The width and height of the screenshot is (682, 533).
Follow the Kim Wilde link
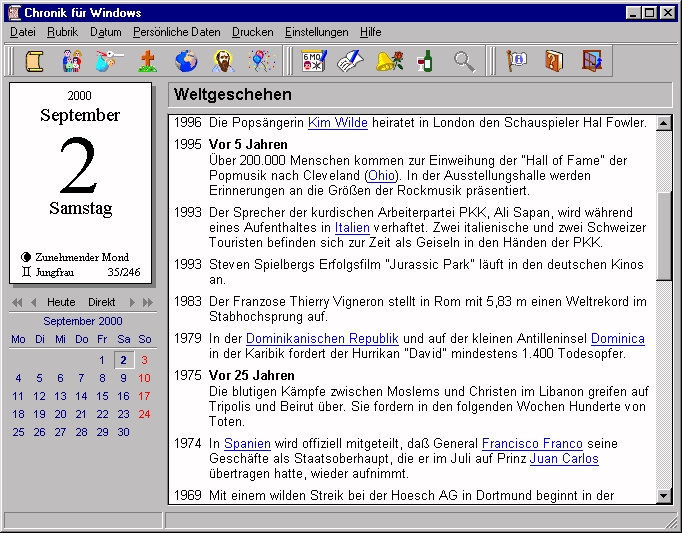tap(338, 123)
